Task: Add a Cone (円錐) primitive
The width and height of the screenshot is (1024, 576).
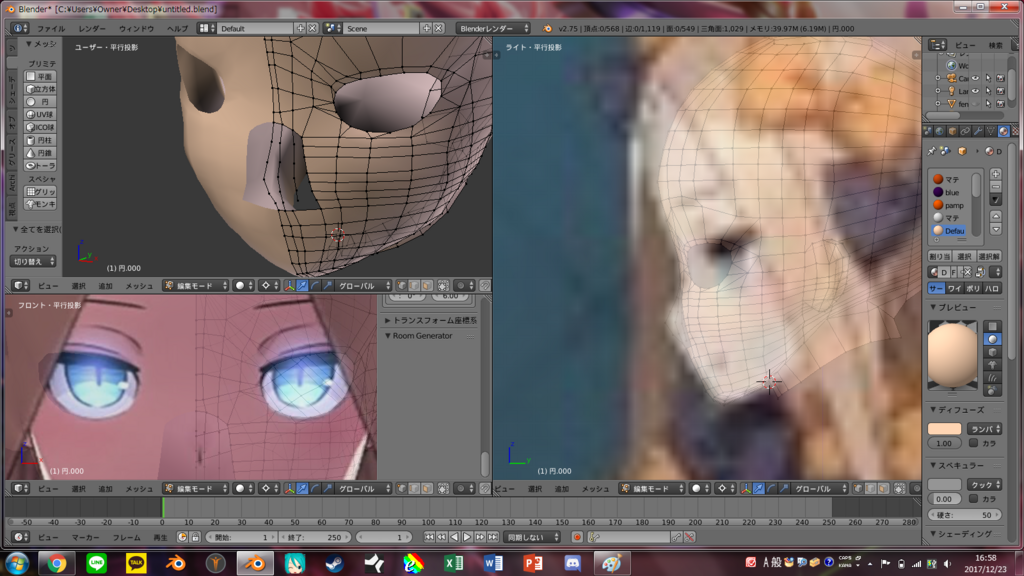Action: (x=40, y=153)
